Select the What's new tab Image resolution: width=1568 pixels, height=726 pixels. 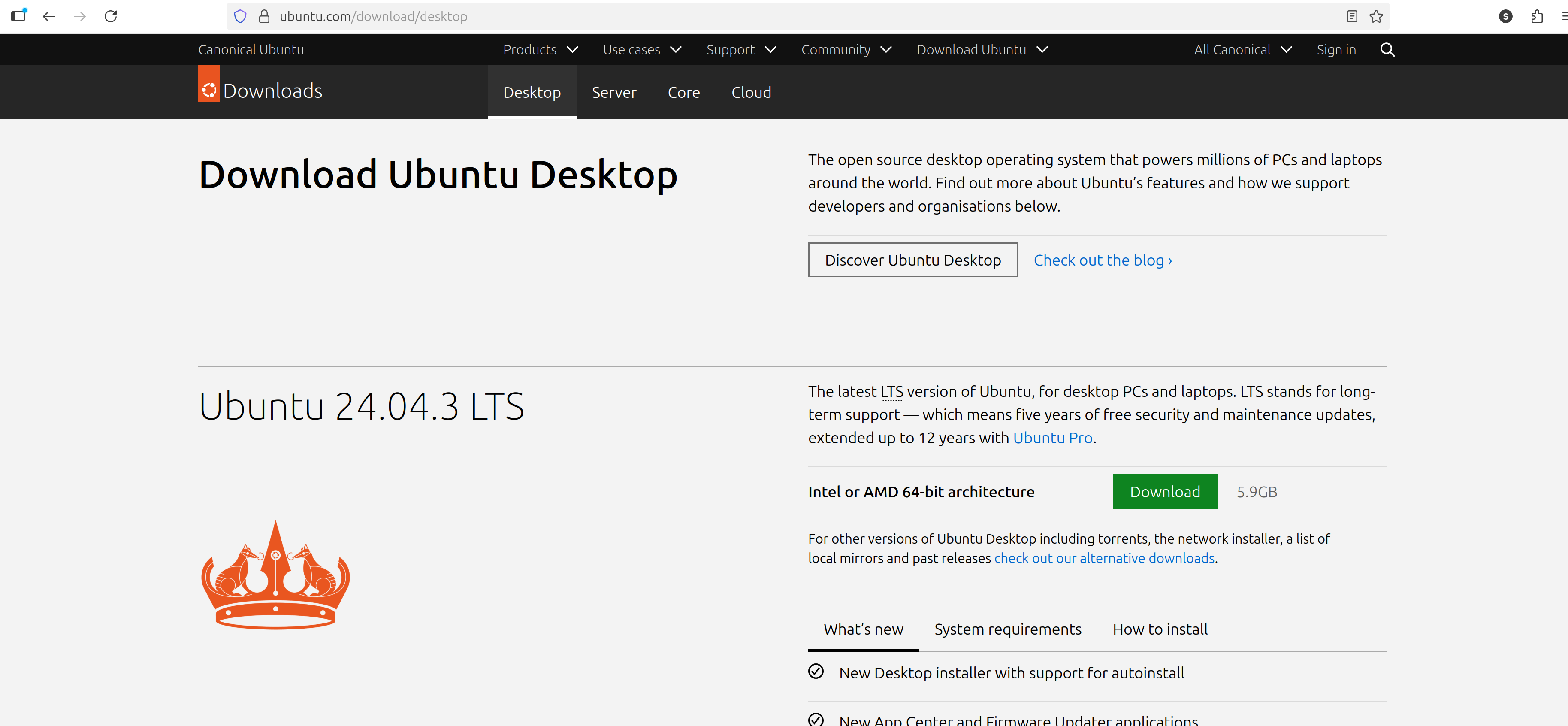[863, 629]
